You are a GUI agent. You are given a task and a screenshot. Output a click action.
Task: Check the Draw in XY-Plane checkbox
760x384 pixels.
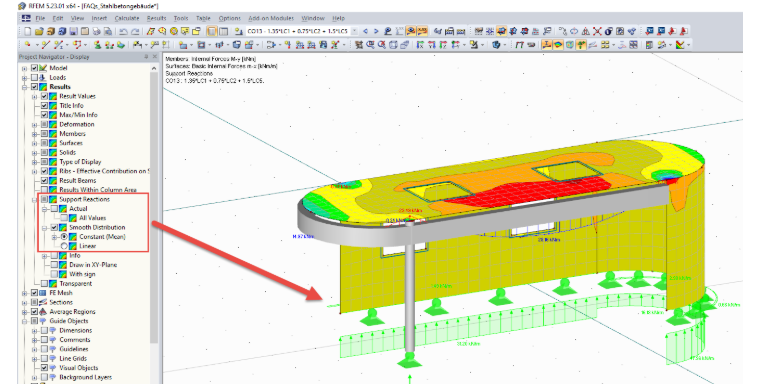click(54, 265)
